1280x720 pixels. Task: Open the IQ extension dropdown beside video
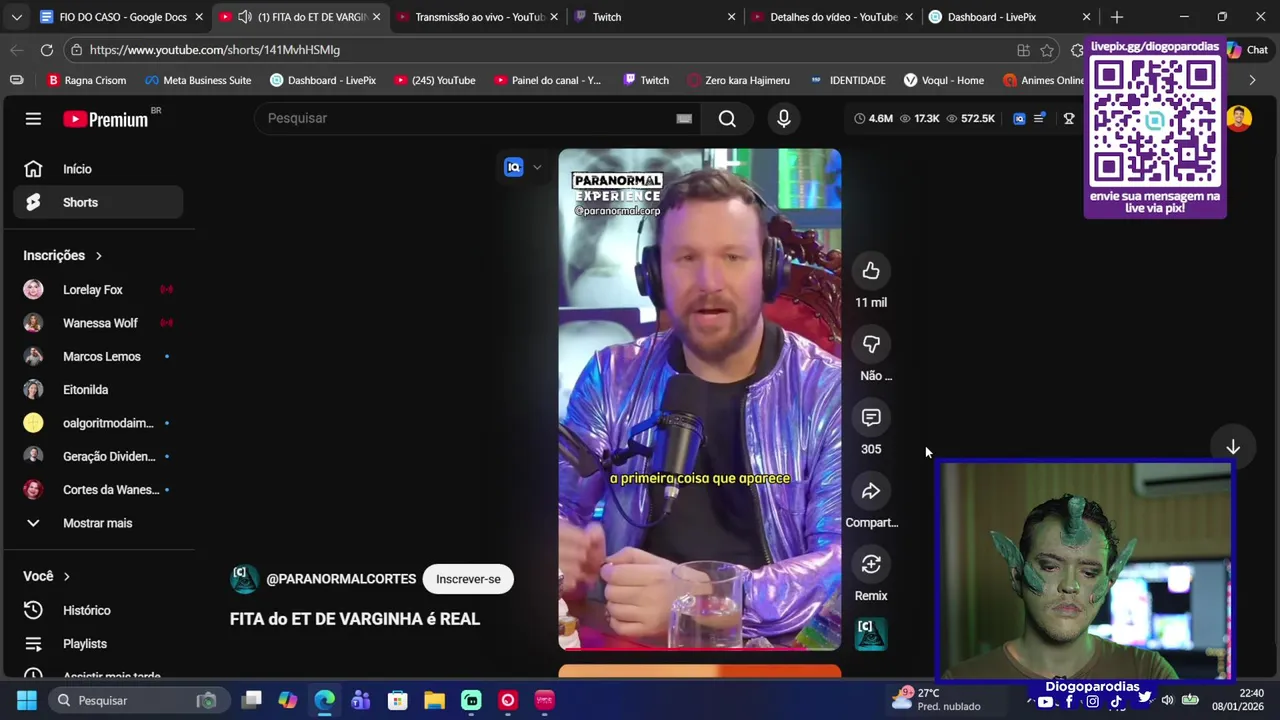[x=537, y=168]
